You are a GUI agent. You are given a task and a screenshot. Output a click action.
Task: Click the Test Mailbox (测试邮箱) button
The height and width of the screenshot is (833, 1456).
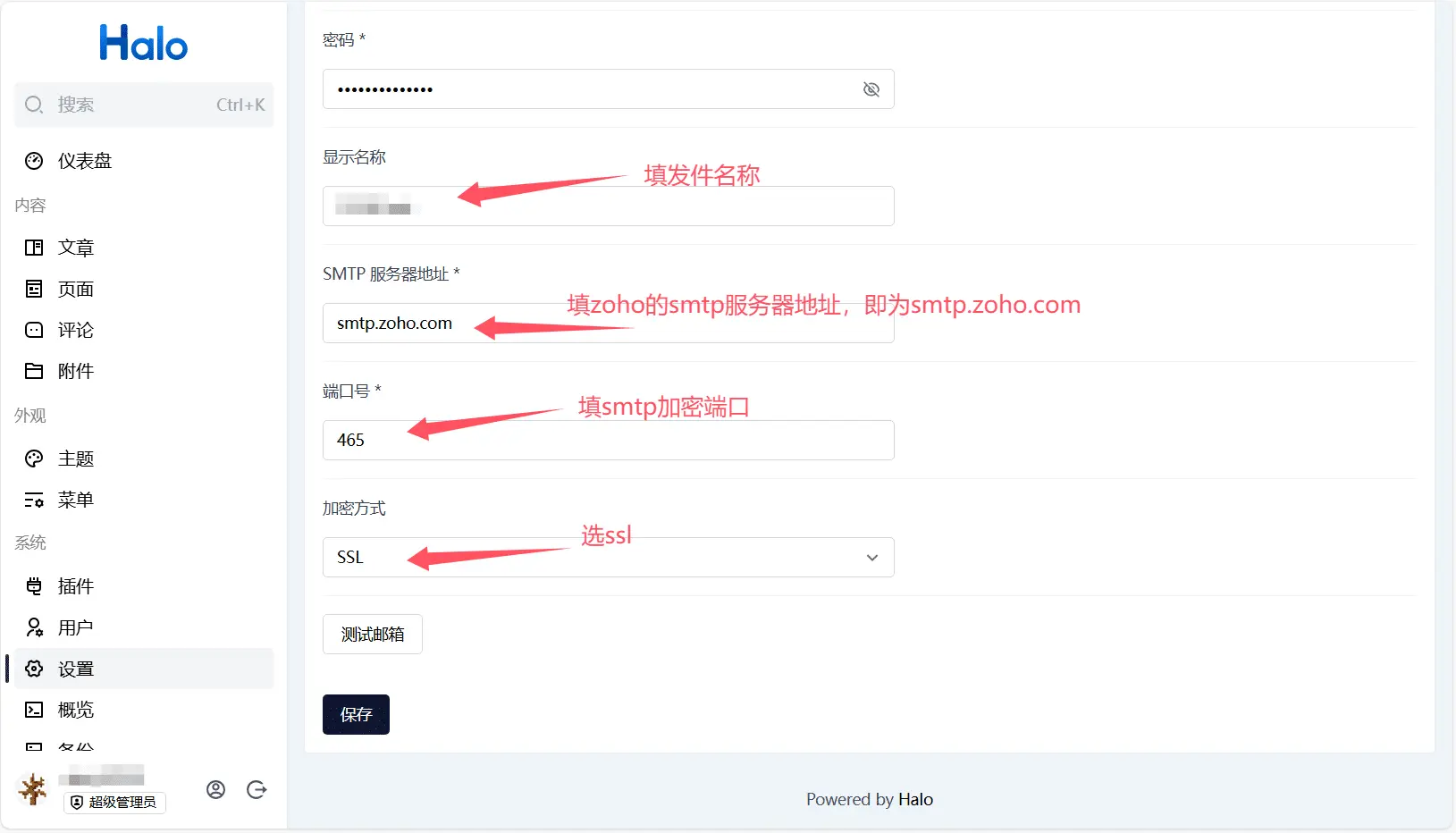coord(372,635)
